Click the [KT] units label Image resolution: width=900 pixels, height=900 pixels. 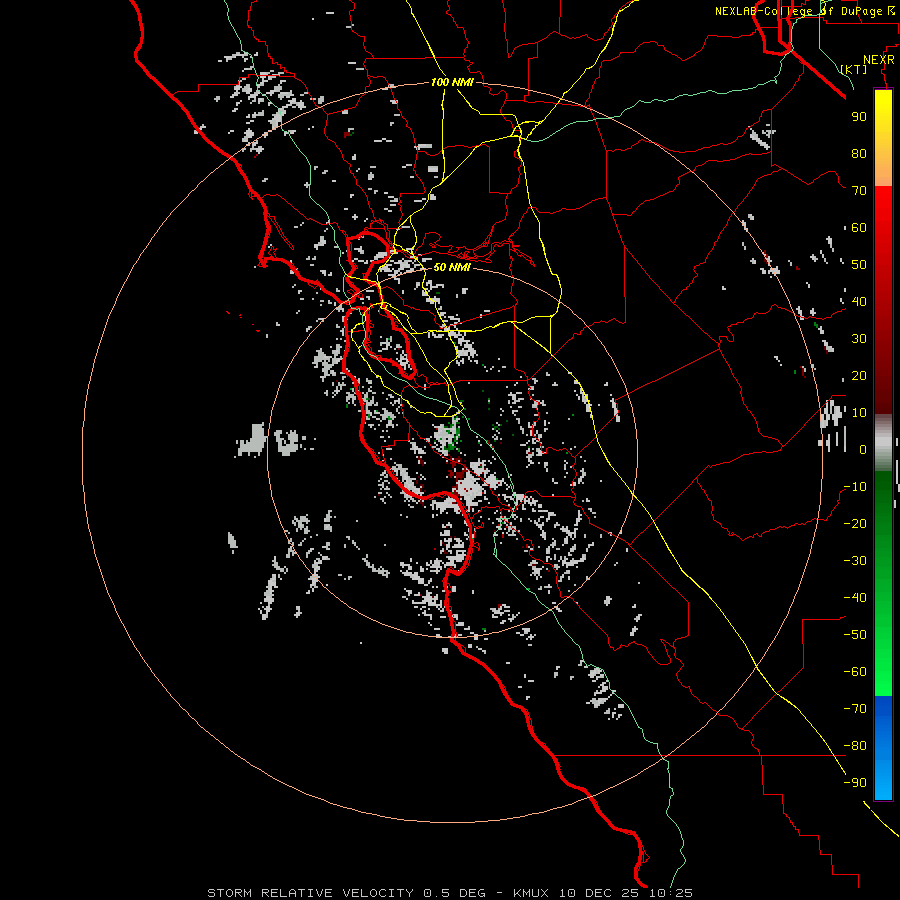854,69
